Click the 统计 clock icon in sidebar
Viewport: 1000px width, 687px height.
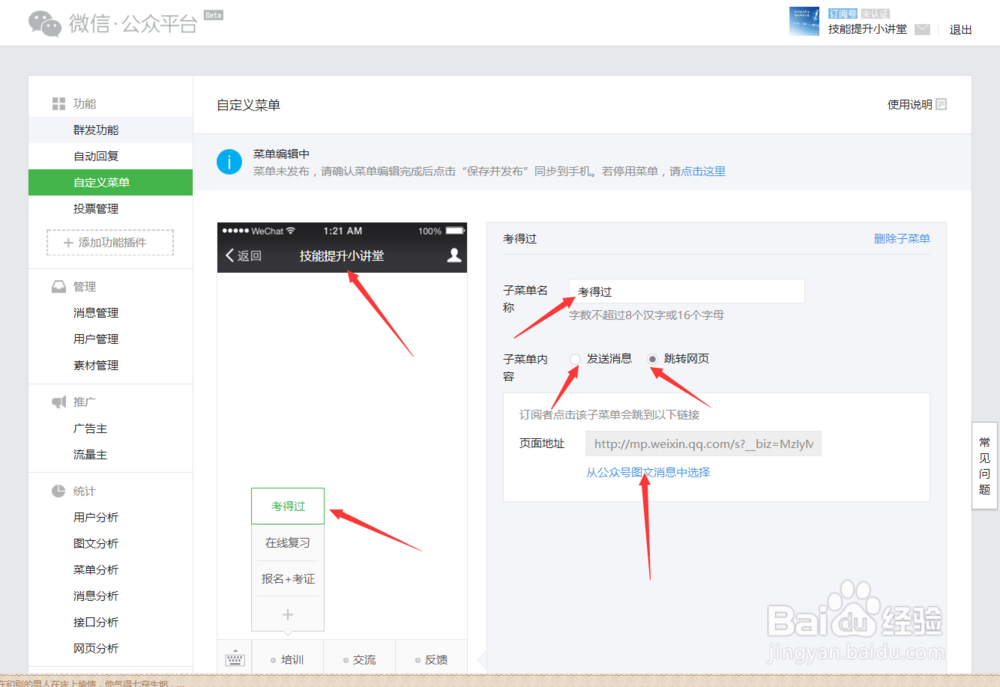60,490
